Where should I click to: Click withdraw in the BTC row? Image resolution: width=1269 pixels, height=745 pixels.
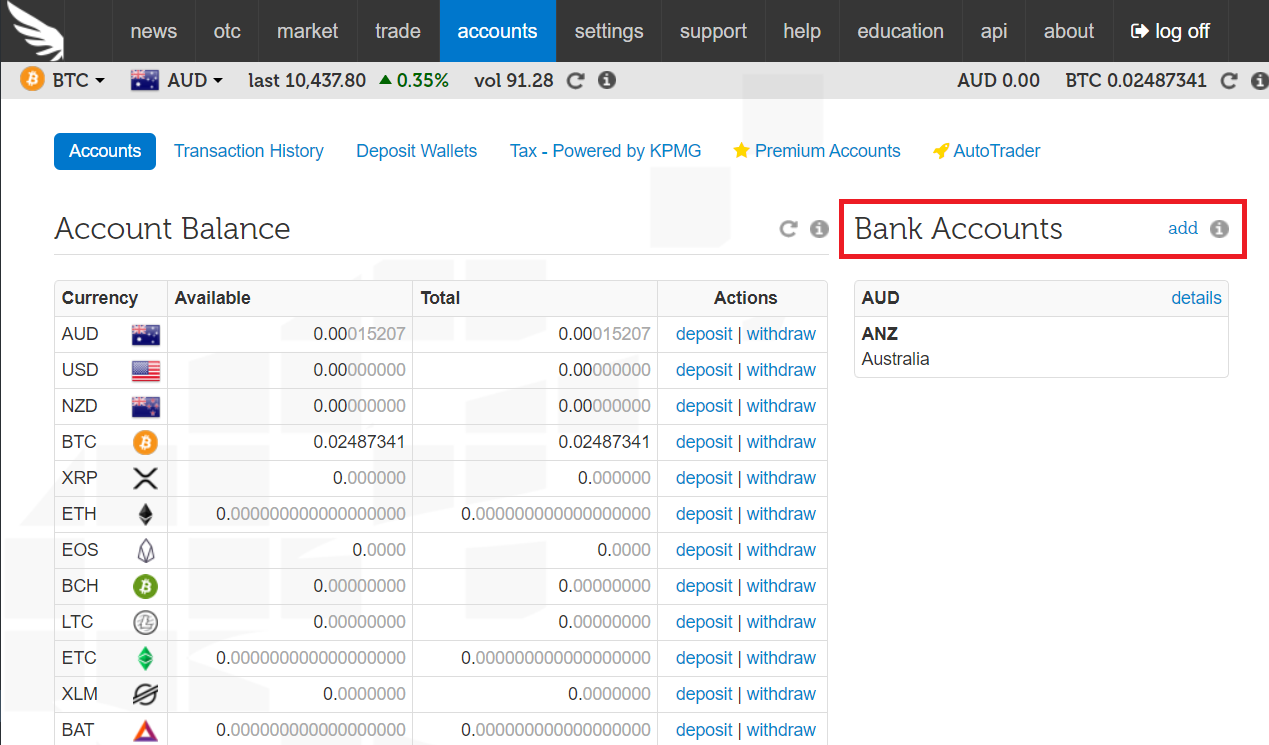[781, 442]
